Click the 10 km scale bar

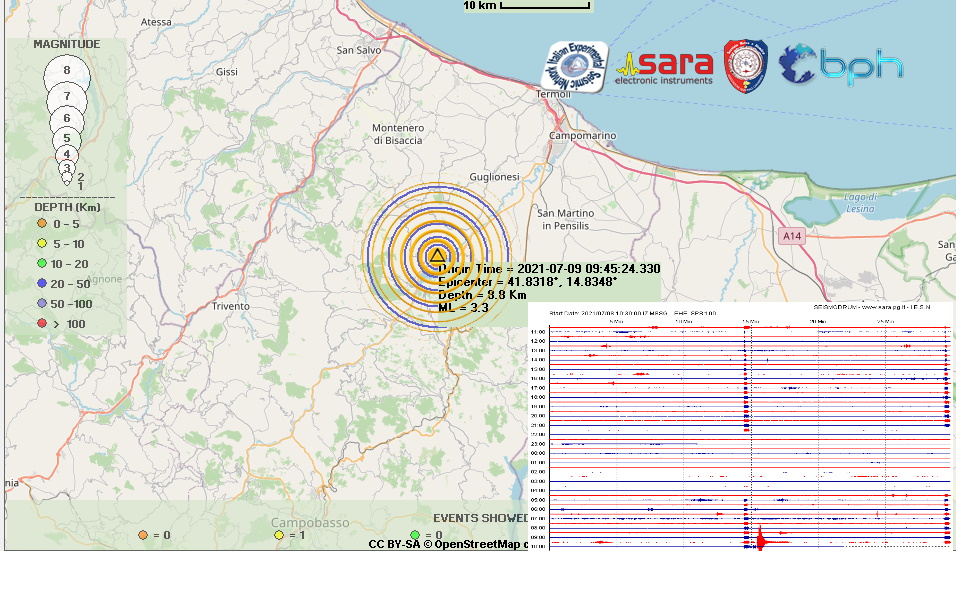[529, 6]
